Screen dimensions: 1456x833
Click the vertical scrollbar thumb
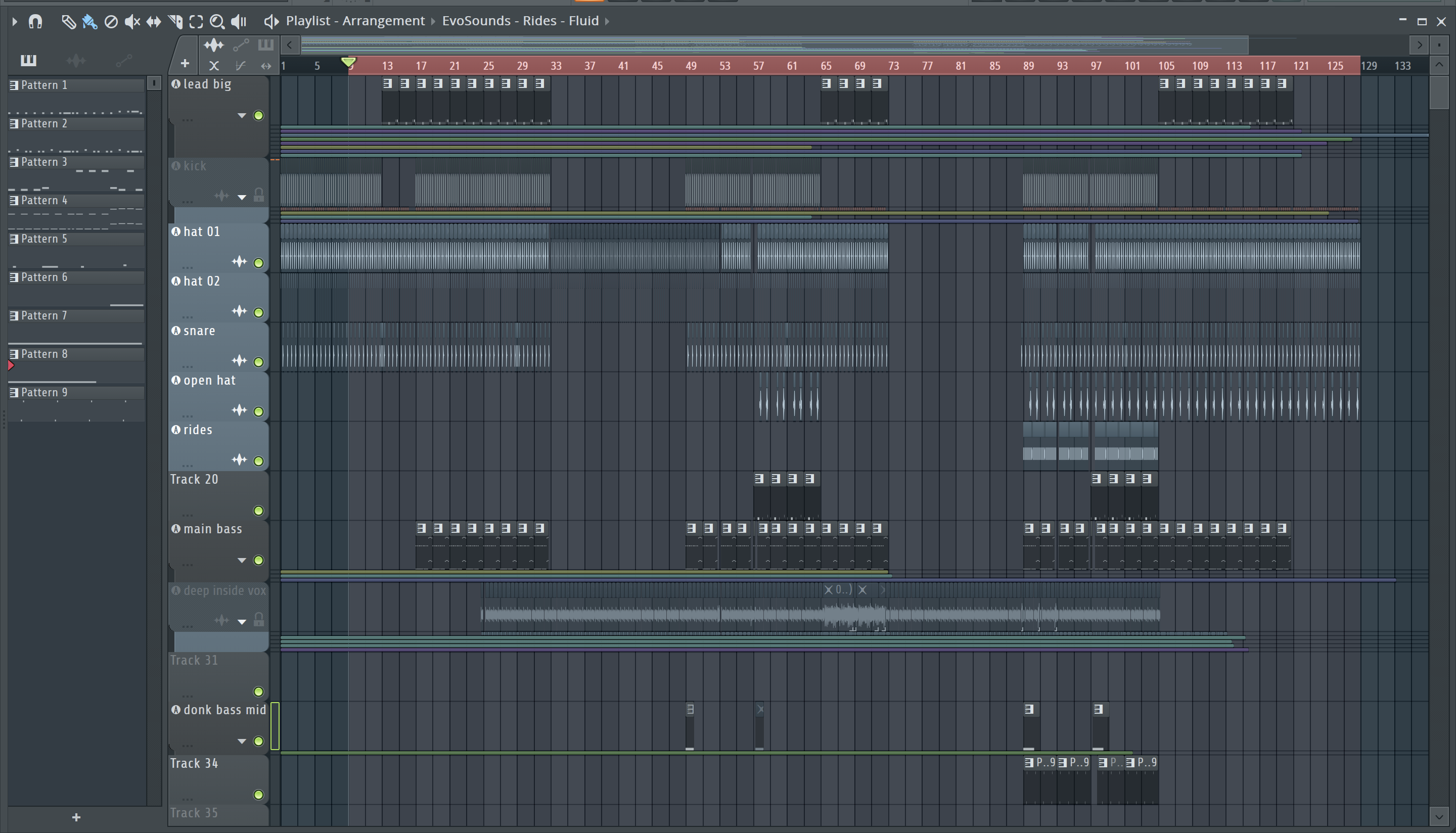pyautogui.click(x=1439, y=91)
